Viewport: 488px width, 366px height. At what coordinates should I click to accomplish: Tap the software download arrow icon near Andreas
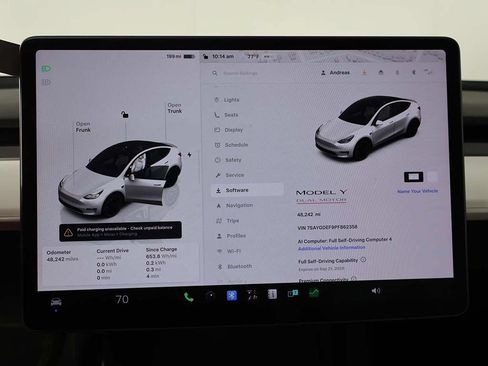pos(364,72)
